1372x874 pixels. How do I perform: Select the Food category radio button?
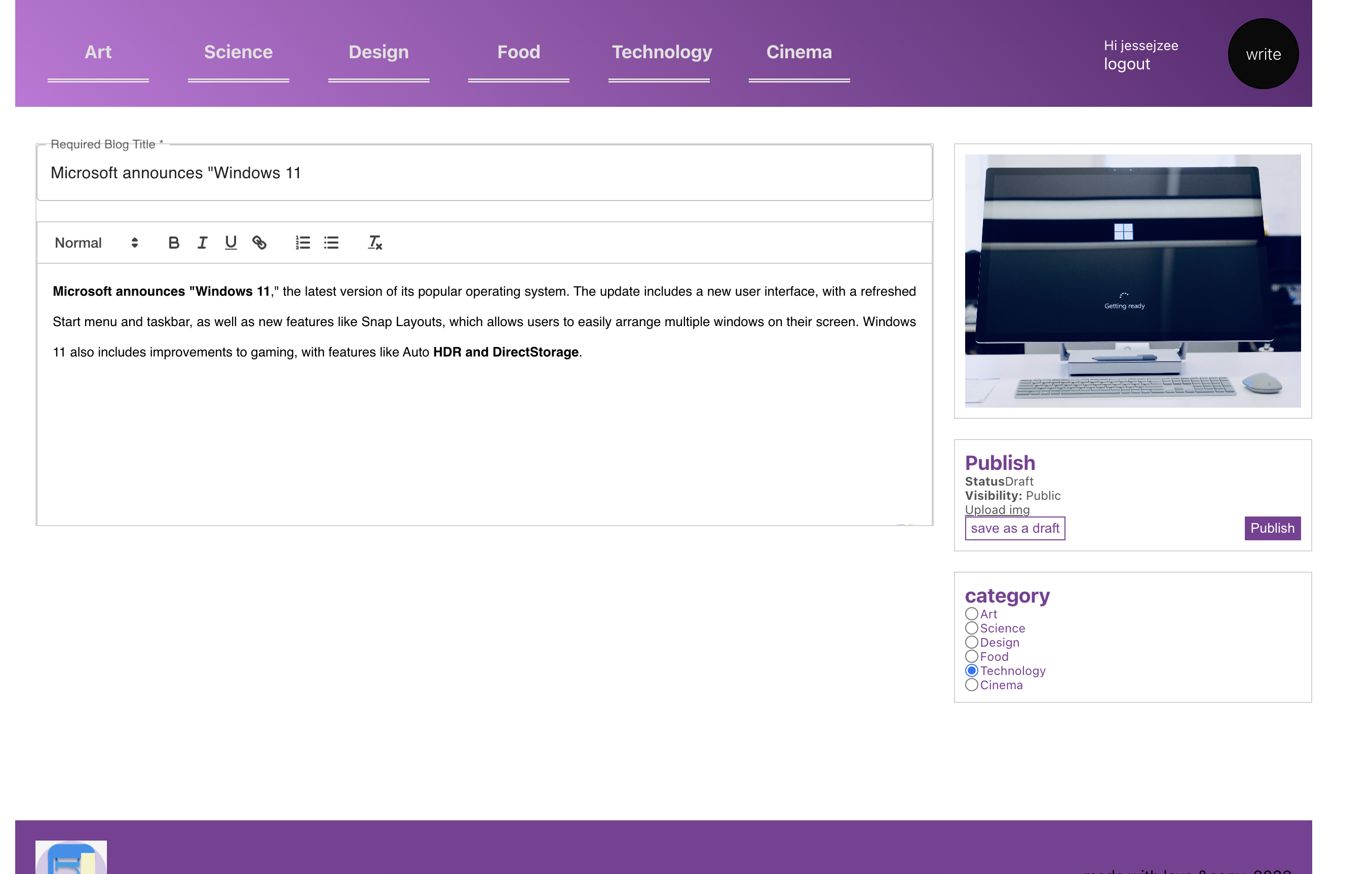[x=971, y=656]
